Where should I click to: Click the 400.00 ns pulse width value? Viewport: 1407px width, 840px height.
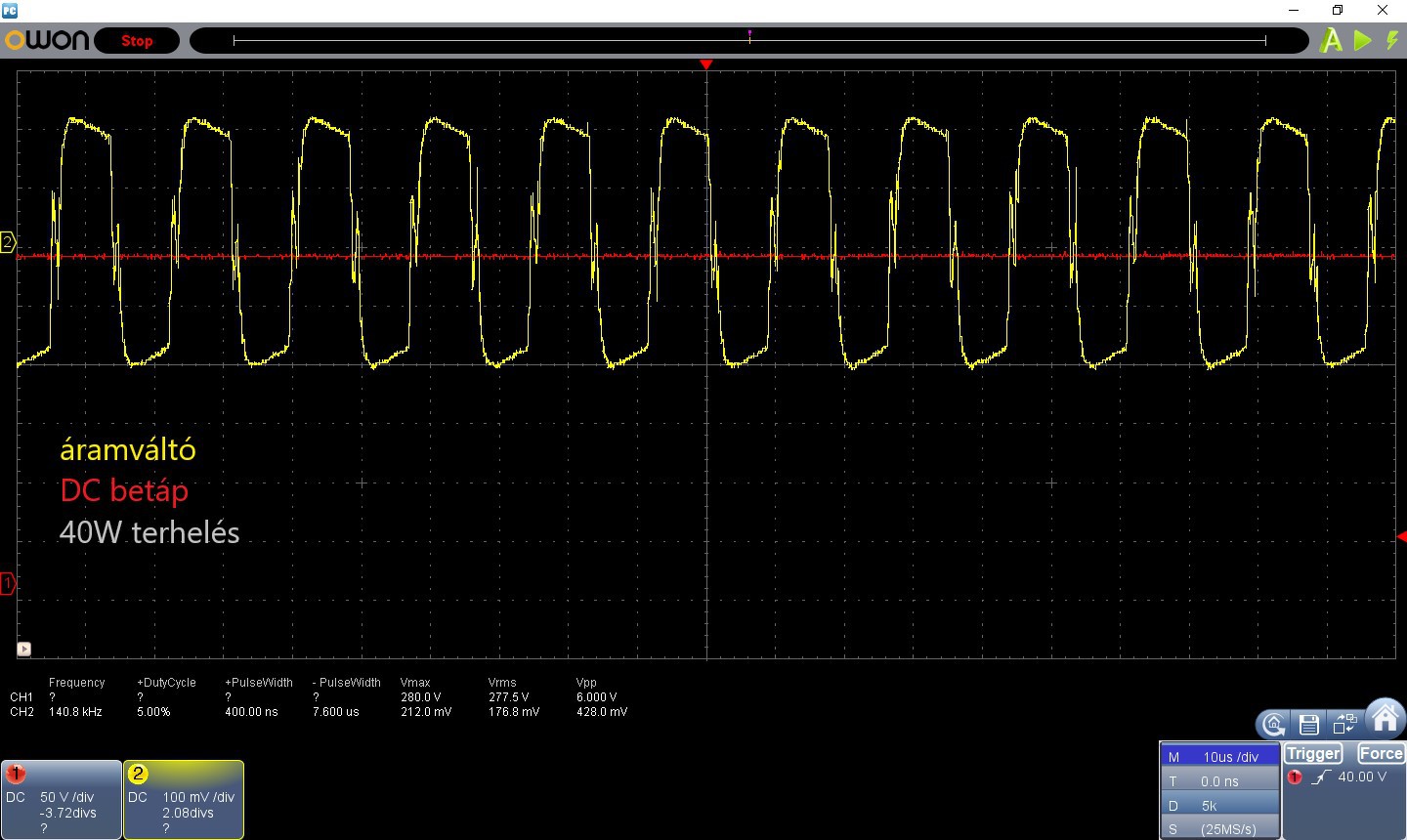[251, 712]
